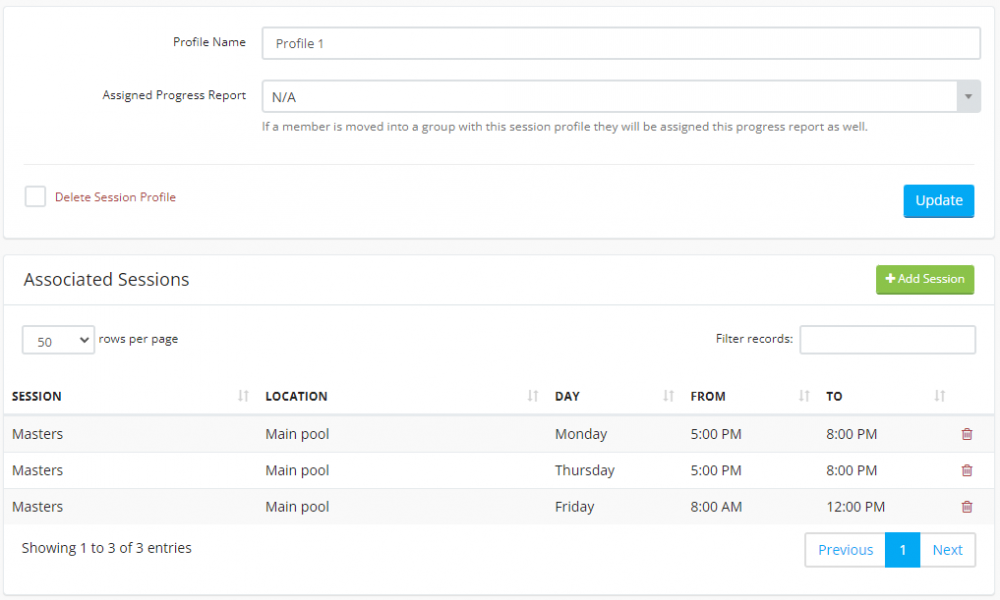
Task: Click the plus icon on Add Session
Action: click(888, 280)
